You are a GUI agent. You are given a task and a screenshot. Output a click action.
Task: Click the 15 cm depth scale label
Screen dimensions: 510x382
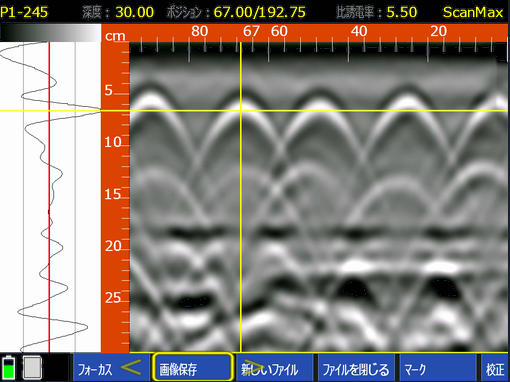113,194
